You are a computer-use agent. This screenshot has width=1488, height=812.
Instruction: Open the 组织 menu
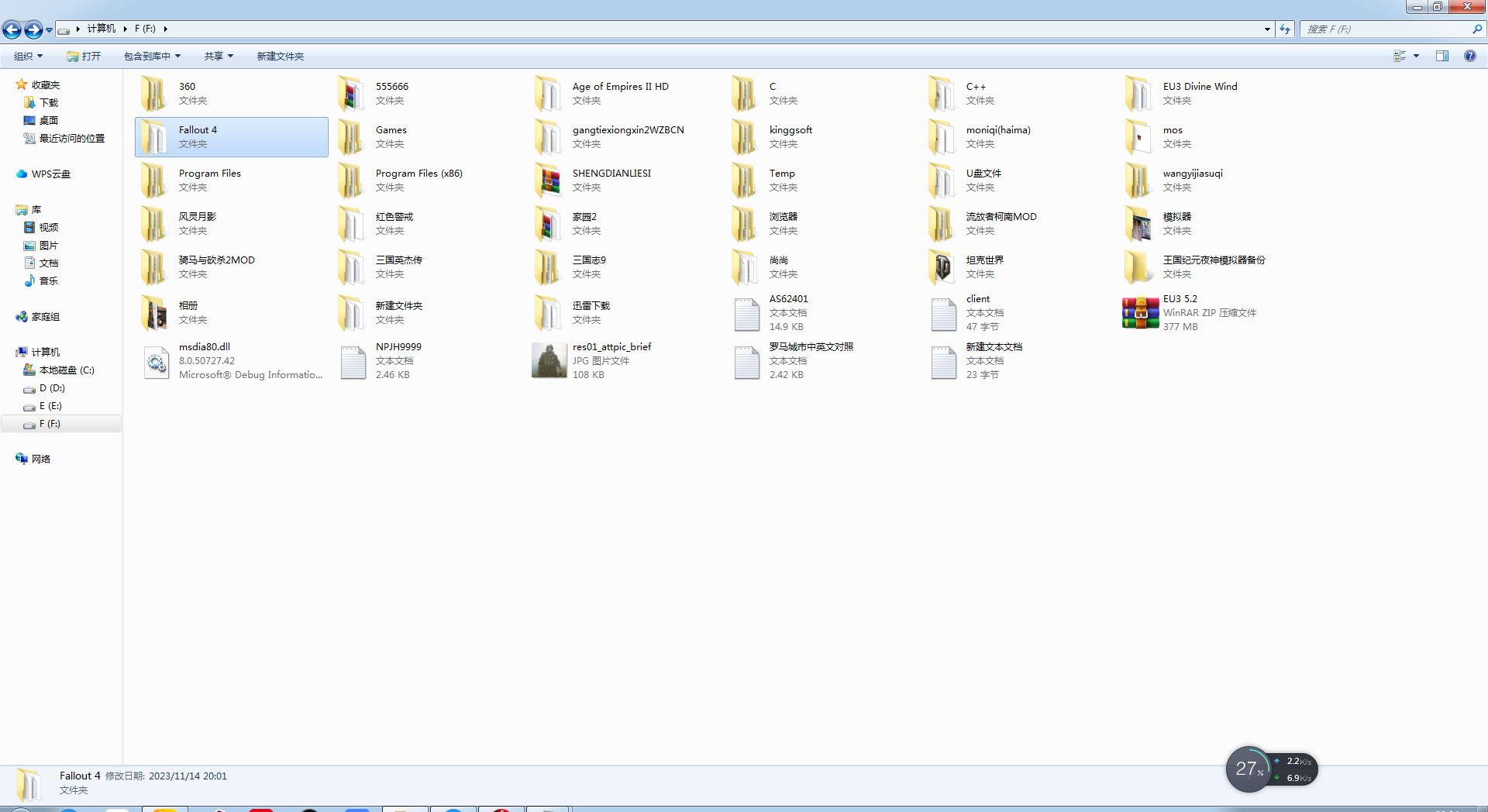click(28, 56)
